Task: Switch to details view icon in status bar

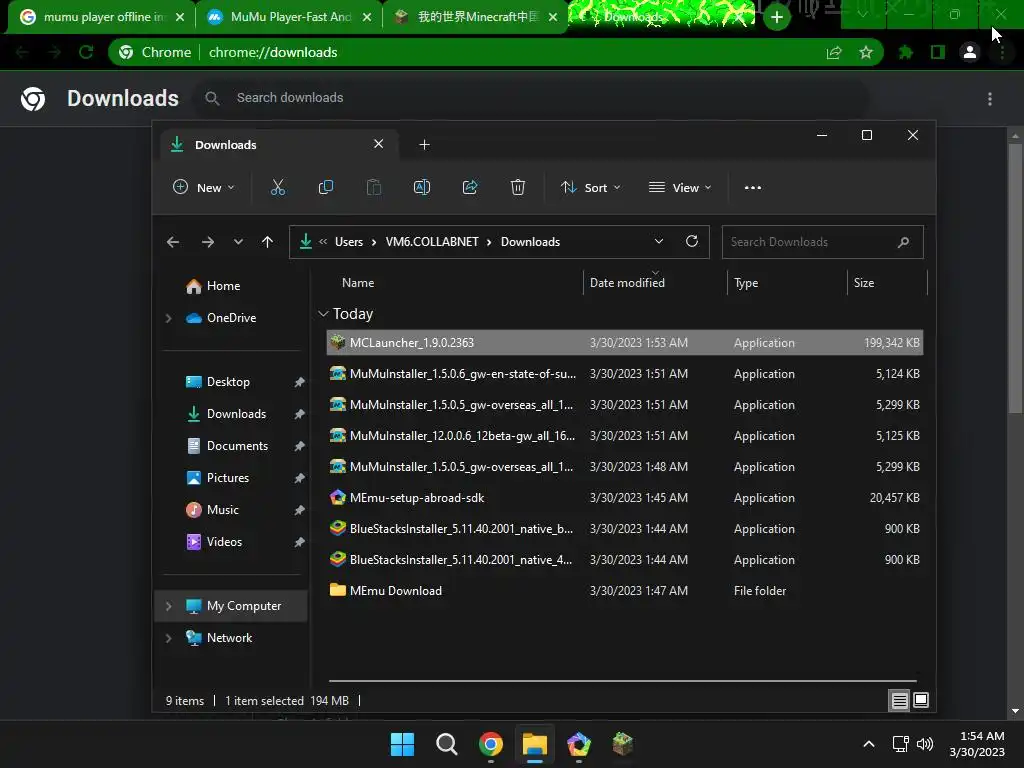Action: pos(899,701)
